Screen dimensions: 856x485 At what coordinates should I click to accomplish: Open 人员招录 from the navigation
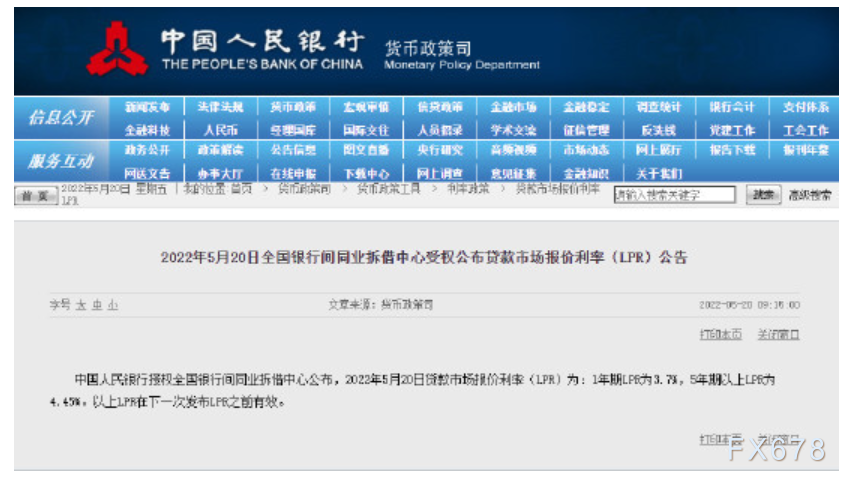(x=440, y=131)
